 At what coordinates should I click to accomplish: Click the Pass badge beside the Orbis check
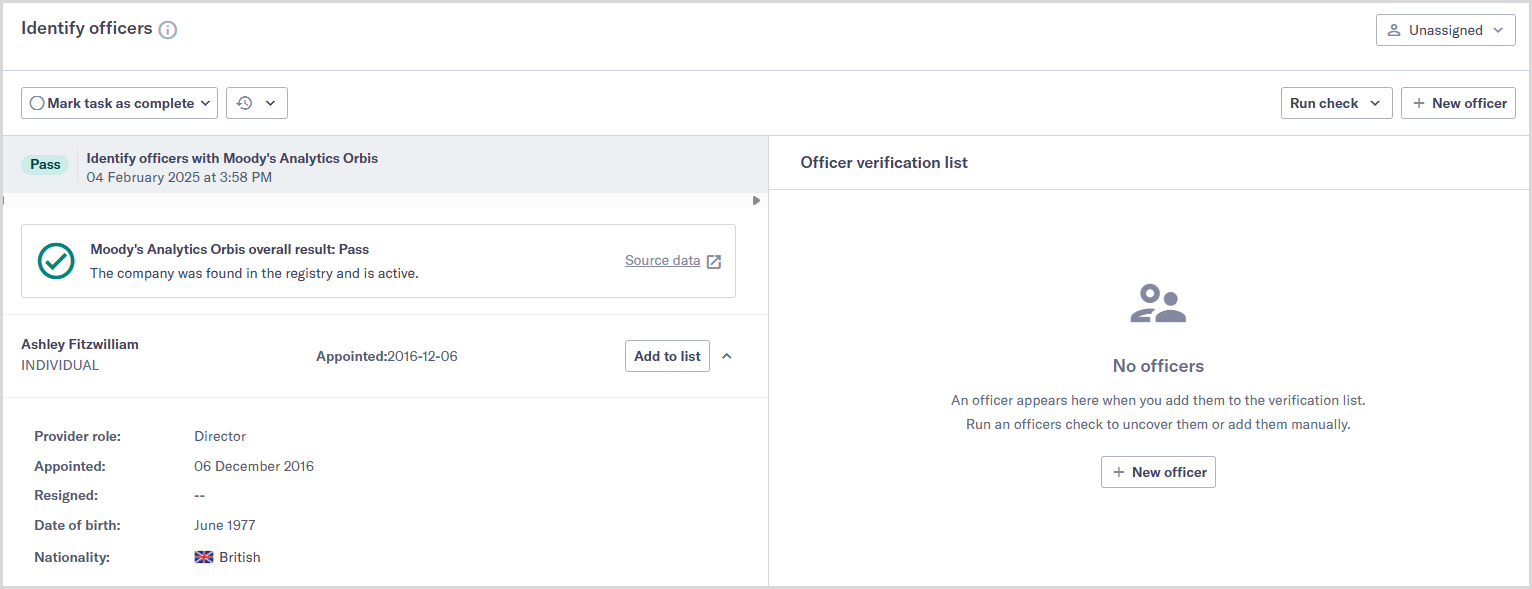click(45, 164)
